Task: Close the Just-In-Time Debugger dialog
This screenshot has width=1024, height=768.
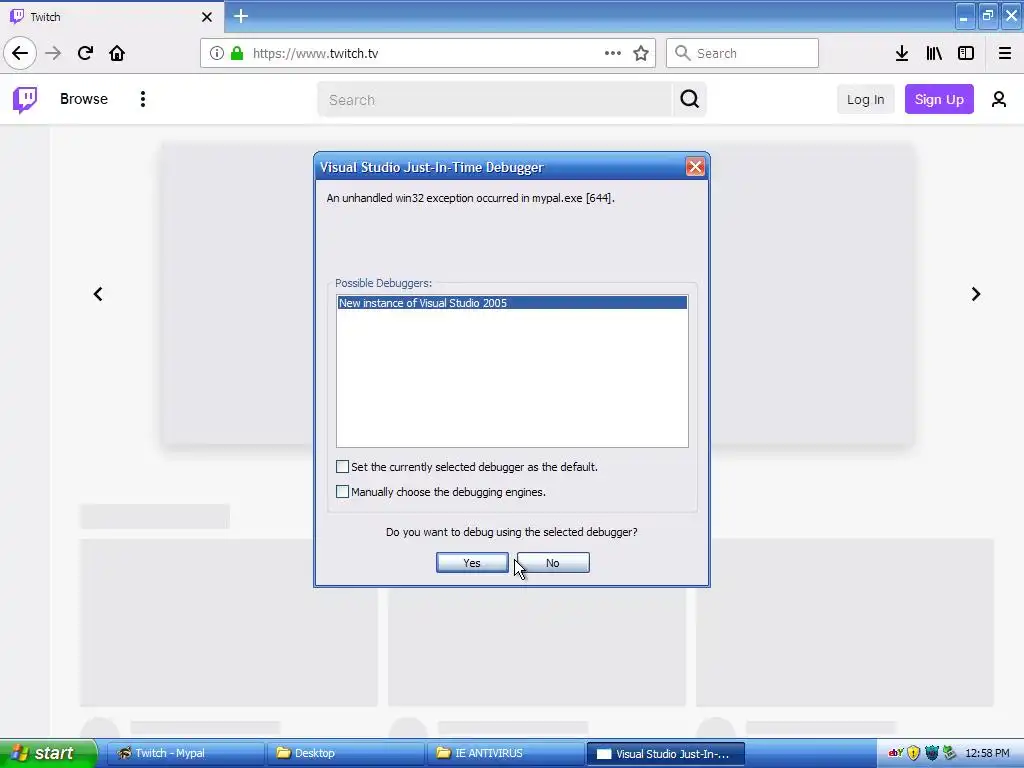Action: 695,167
